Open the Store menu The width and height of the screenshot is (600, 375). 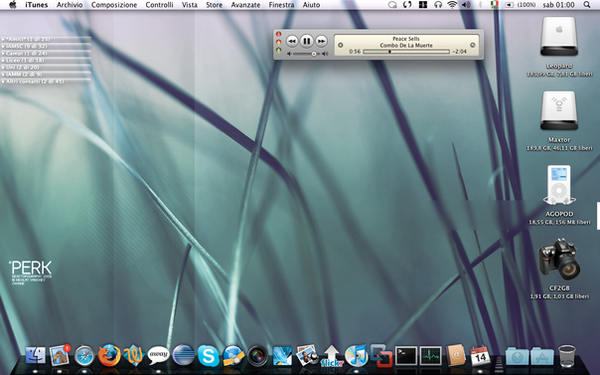[x=214, y=5]
